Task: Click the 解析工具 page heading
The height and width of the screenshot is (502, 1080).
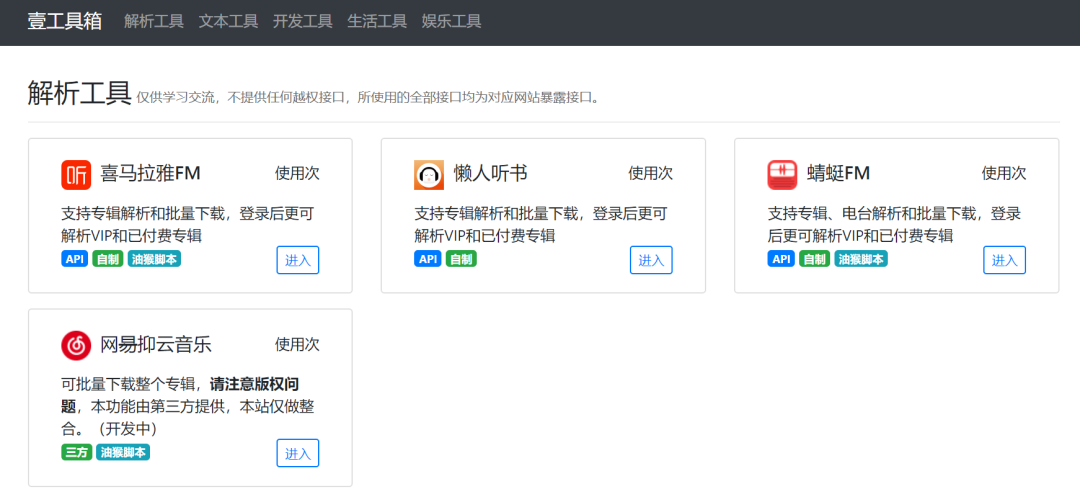Action: pos(79,93)
